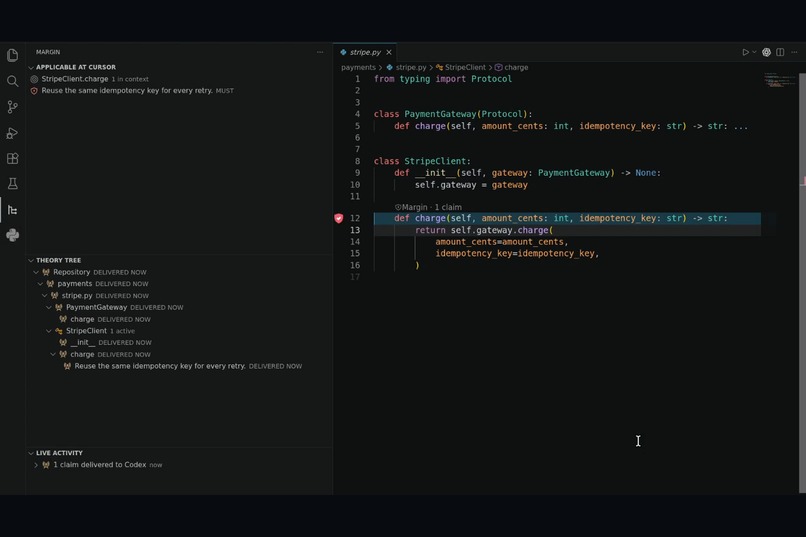Open the Python view in activity bar
Viewport: 806px width, 537px height.
click(12, 235)
